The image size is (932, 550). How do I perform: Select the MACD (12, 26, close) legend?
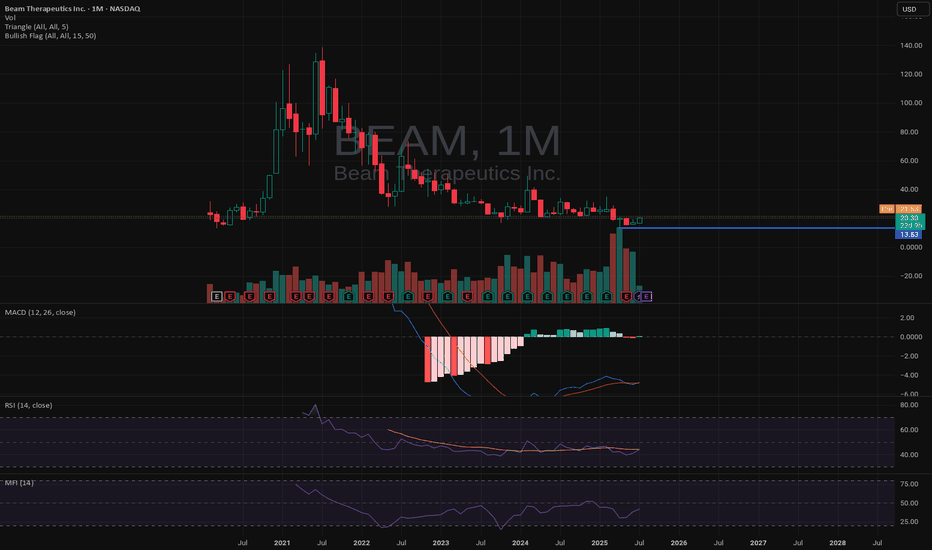[x=40, y=312]
